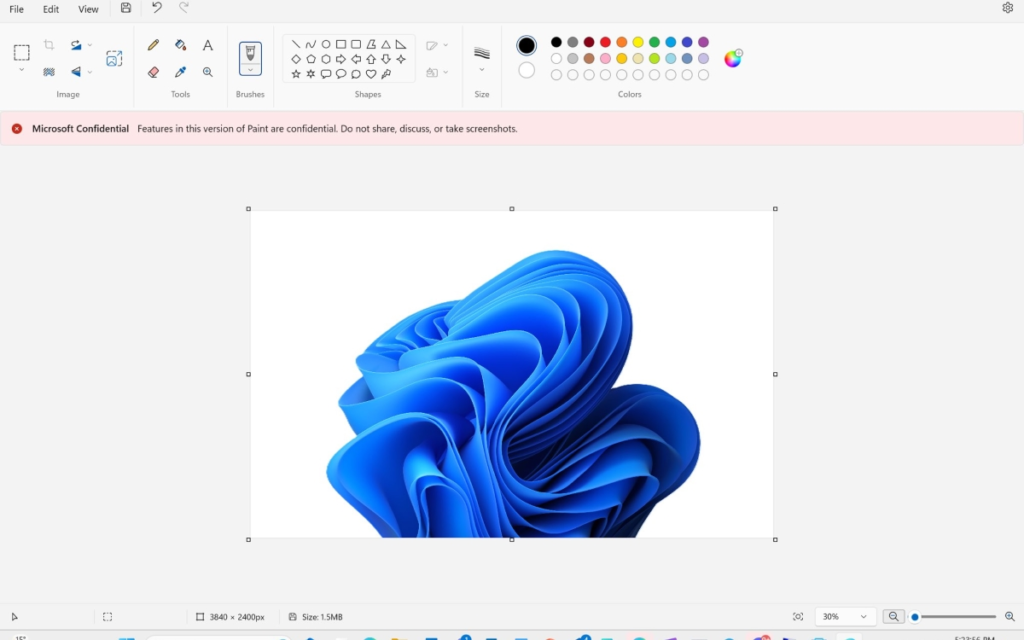Choose the Curve shape
1024x640 pixels.
click(311, 44)
